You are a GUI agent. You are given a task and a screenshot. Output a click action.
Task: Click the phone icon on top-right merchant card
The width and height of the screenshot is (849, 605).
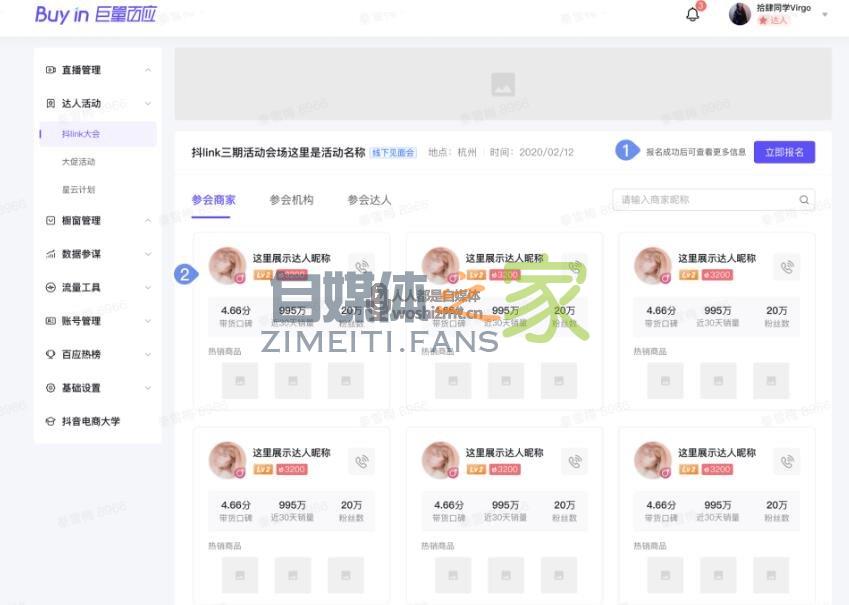point(787,266)
